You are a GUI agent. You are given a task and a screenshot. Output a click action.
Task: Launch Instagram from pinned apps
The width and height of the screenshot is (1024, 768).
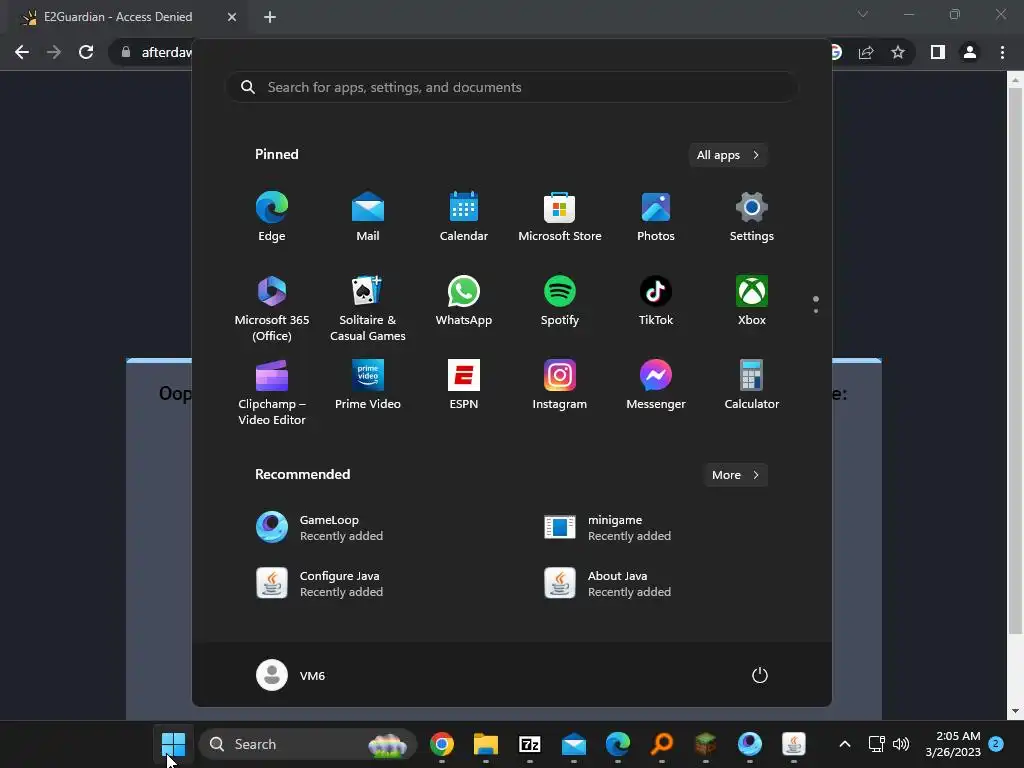point(560,385)
